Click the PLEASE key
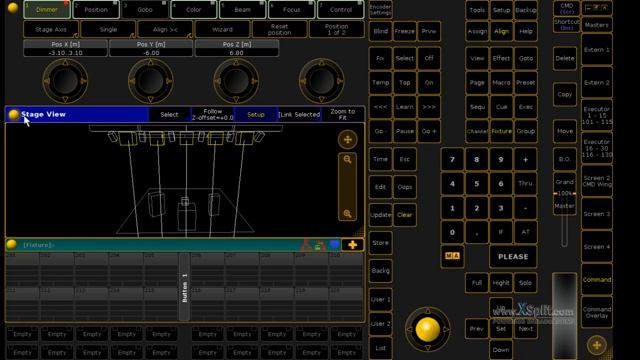 pyautogui.click(x=513, y=257)
